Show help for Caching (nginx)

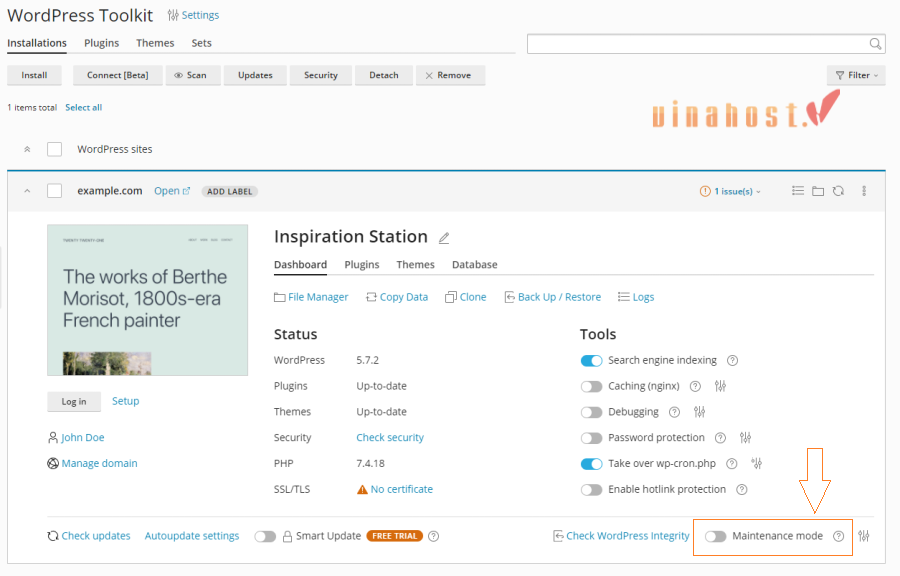pos(695,386)
